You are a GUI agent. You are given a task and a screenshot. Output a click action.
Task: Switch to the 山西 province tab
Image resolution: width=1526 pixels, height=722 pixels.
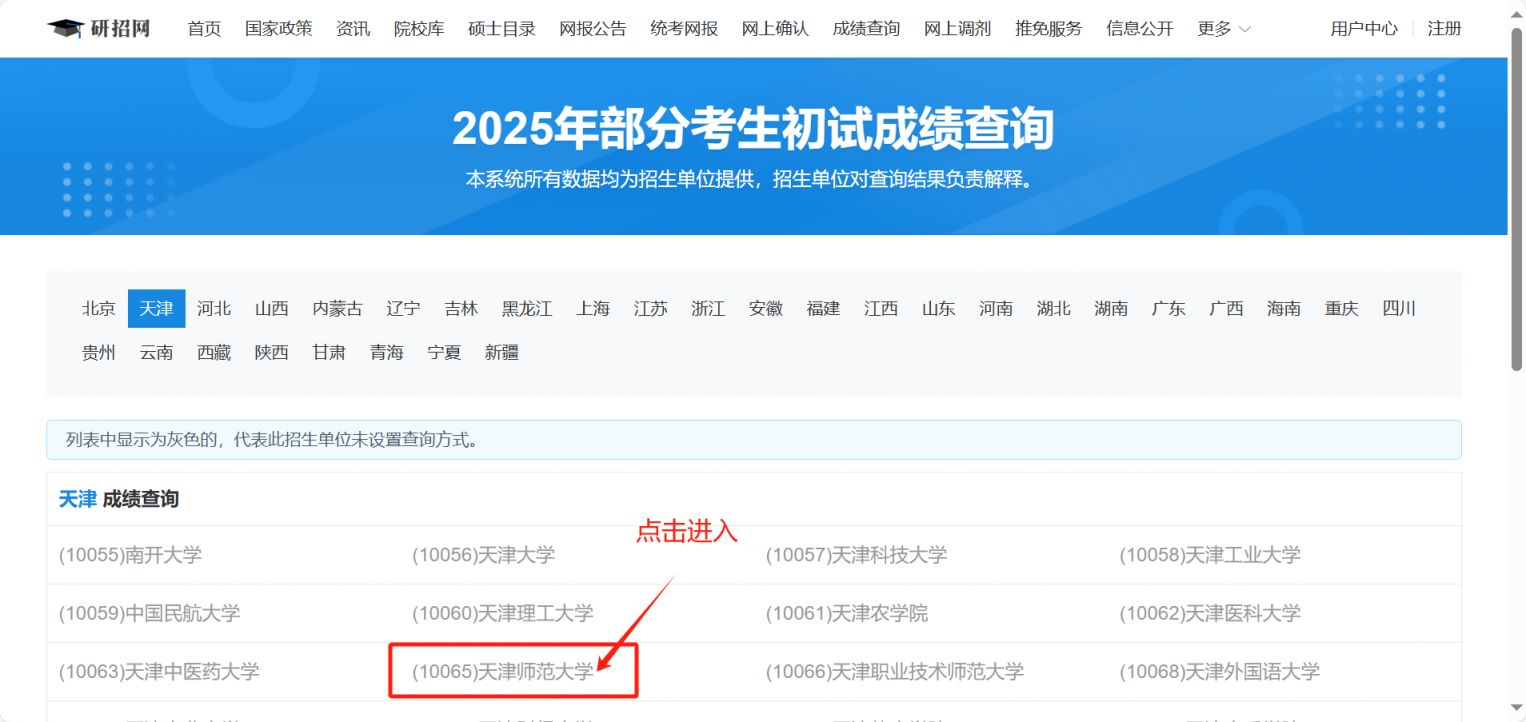[272, 309]
